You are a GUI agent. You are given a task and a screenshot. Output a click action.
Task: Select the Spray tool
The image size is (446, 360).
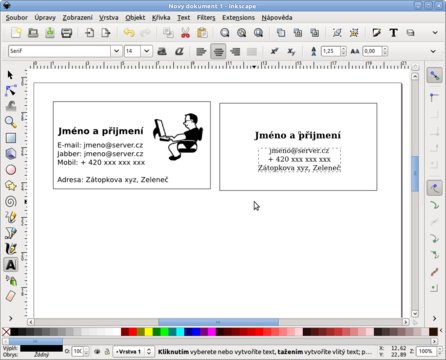pyautogui.click(x=11, y=281)
